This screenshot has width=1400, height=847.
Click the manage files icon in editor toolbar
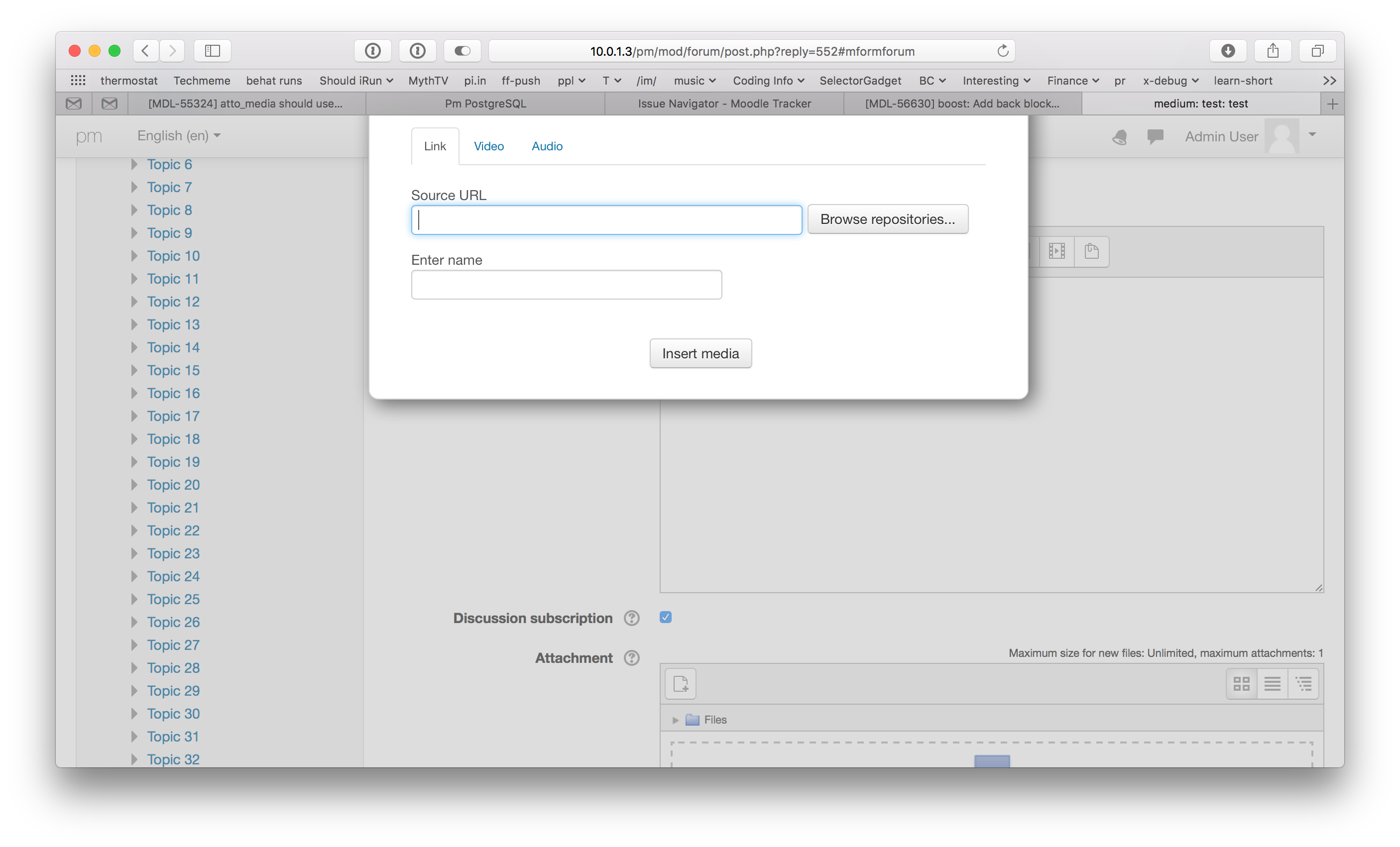pos(1091,251)
